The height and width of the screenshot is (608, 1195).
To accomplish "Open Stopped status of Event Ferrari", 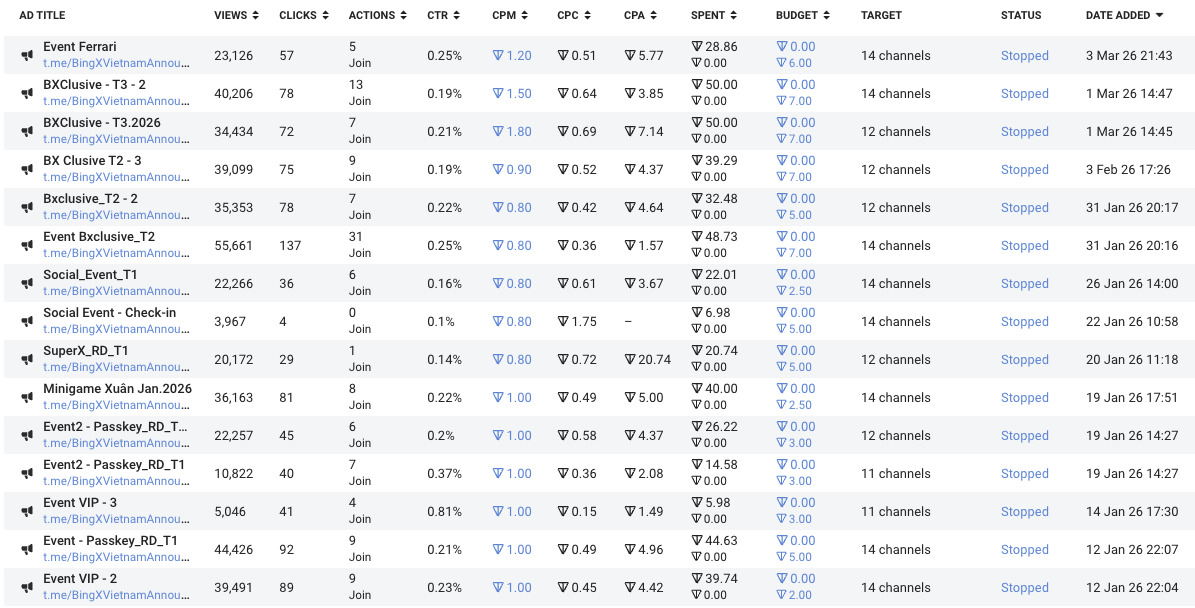I will coord(1024,56).
